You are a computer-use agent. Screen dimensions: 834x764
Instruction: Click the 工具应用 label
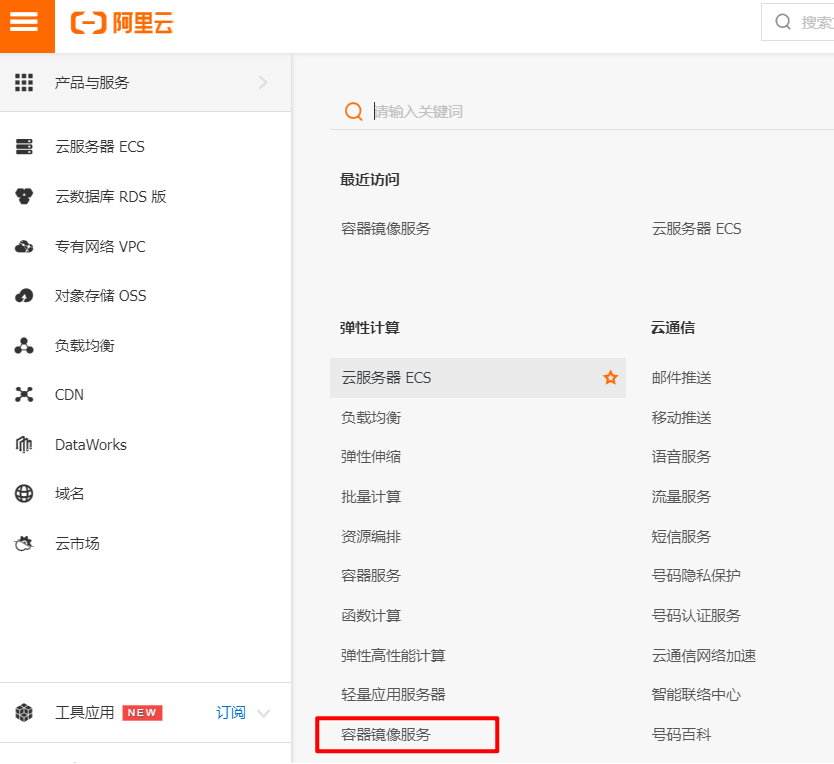(x=85, y=712)
